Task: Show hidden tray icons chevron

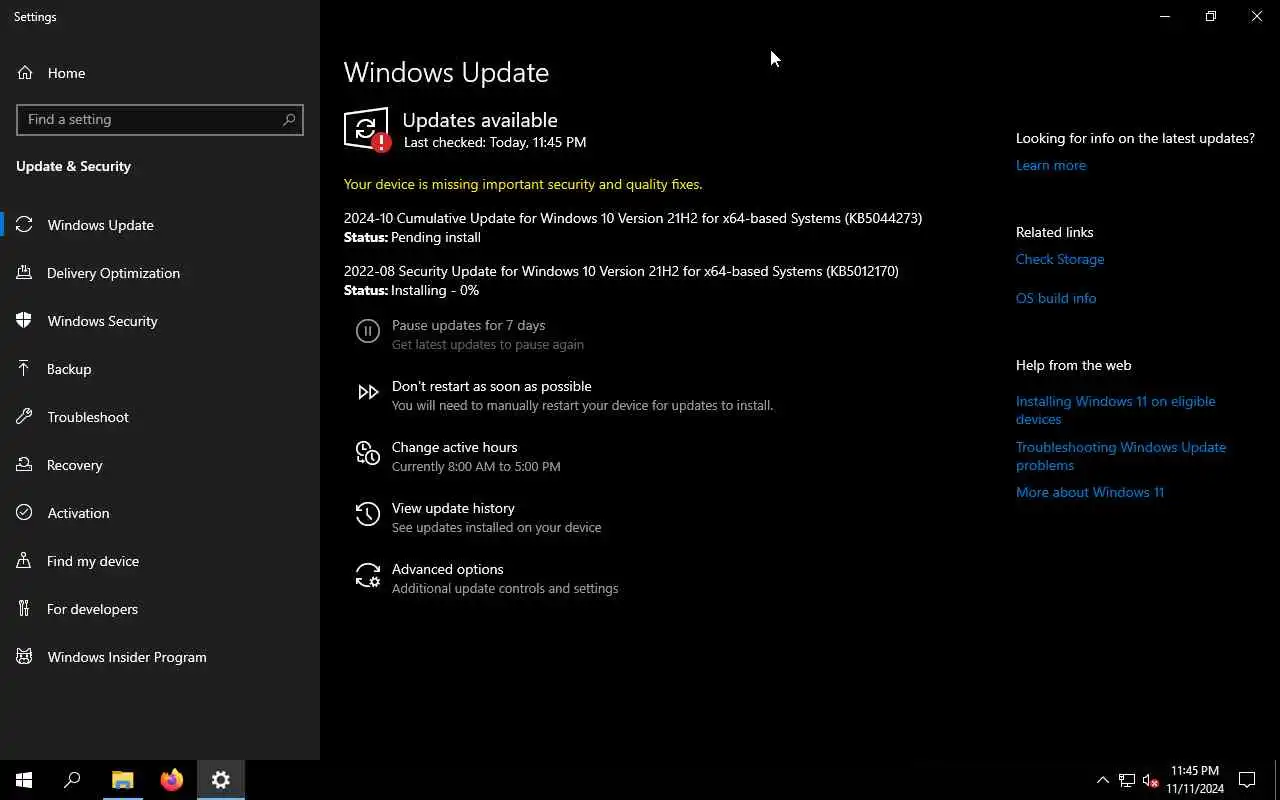Action: pyautogui.click(x=1103, y=780)
